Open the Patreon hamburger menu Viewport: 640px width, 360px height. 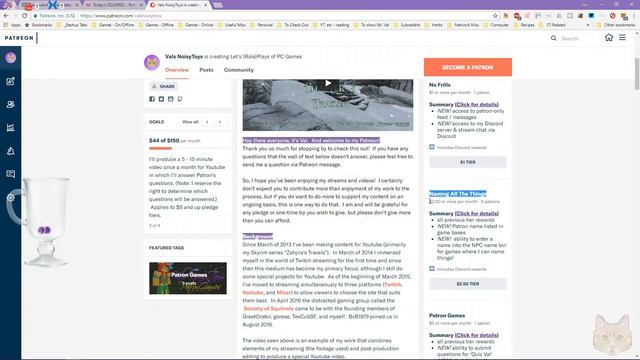[x=622, y=38]
